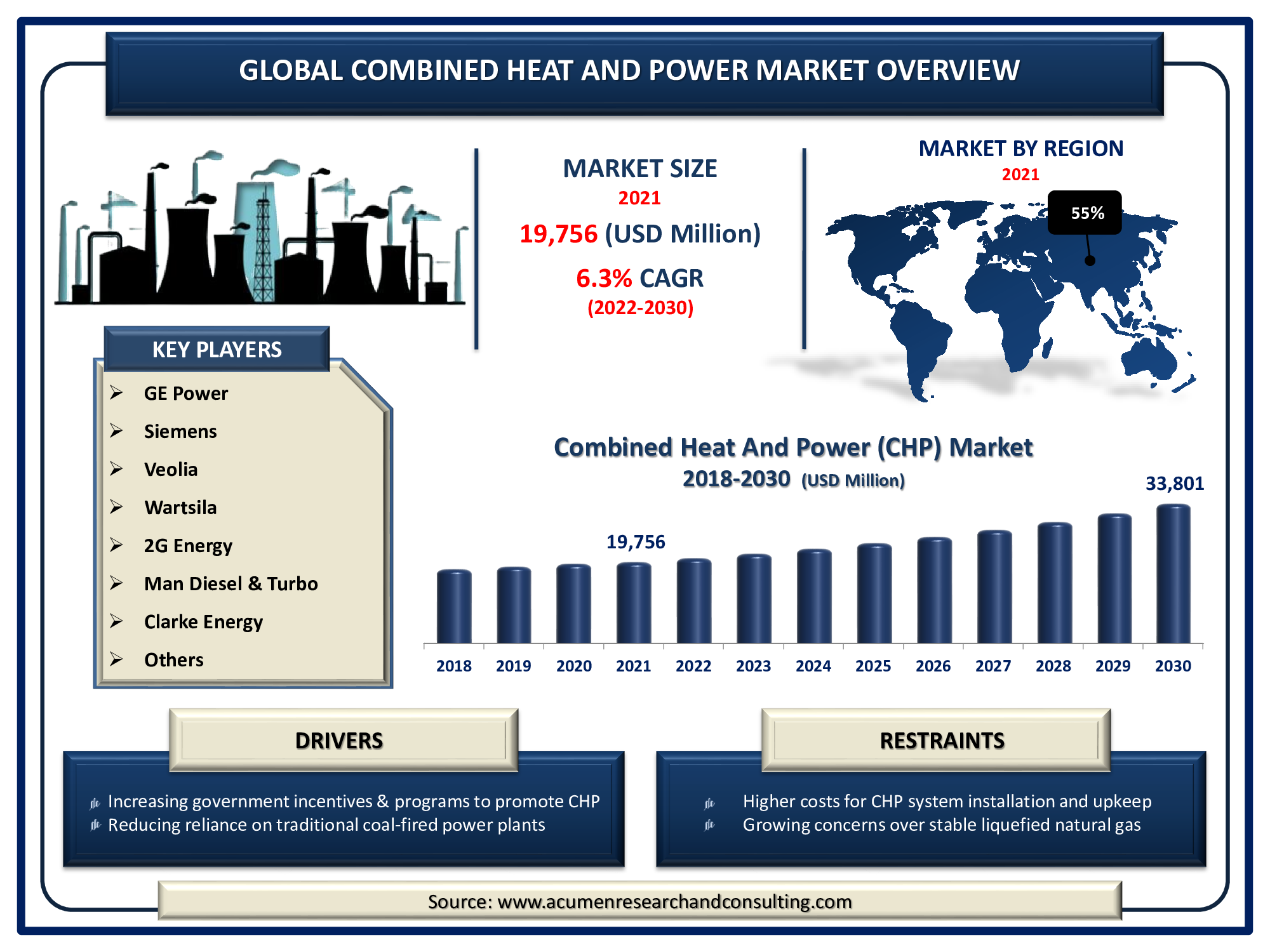Select the 2021 bar in the chart
1270x952 pixels.
pyautogui.click(x=634, y=603)
